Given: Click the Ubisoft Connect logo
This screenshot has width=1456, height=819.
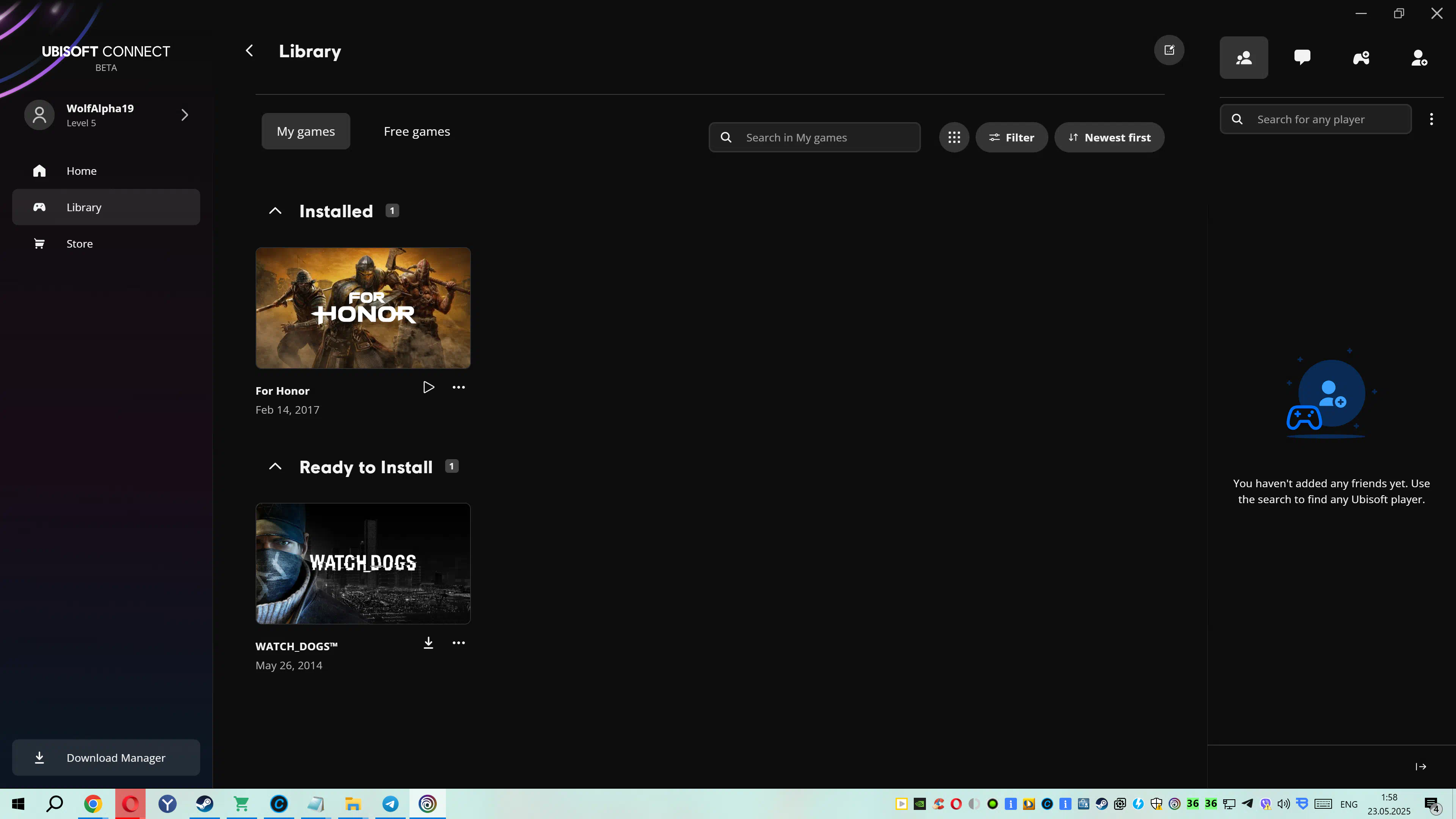Looking at the screenshot, I should pos(106,58).
